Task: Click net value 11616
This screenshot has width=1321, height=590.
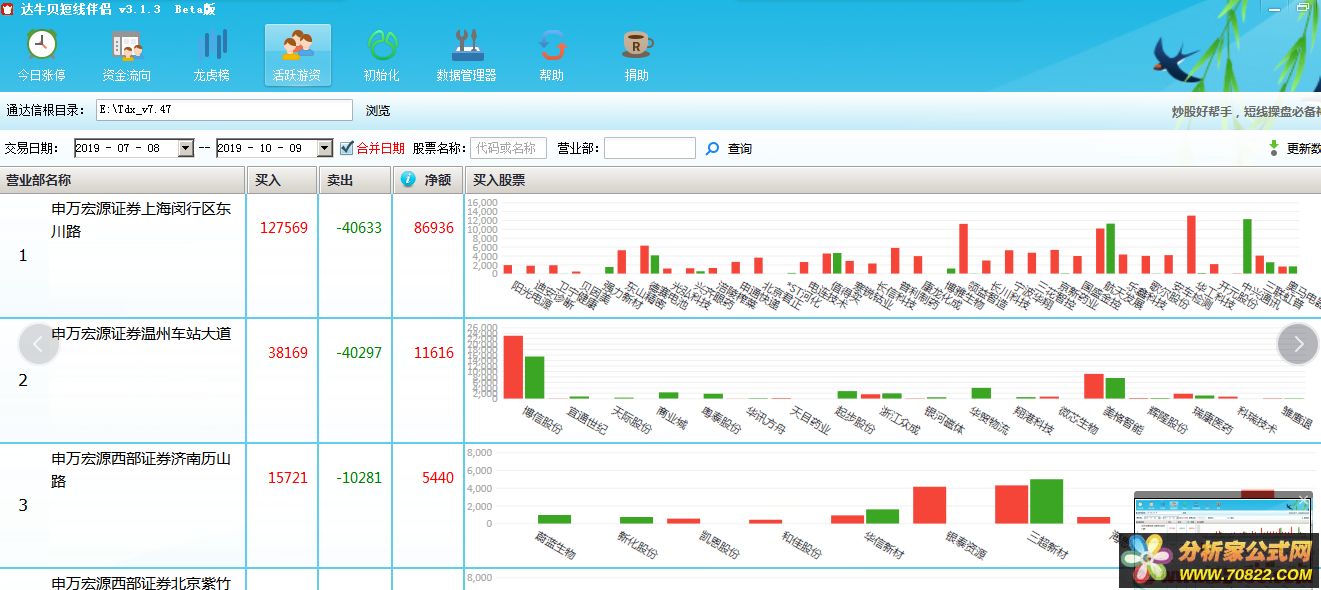Action: [x=434, y=353]
